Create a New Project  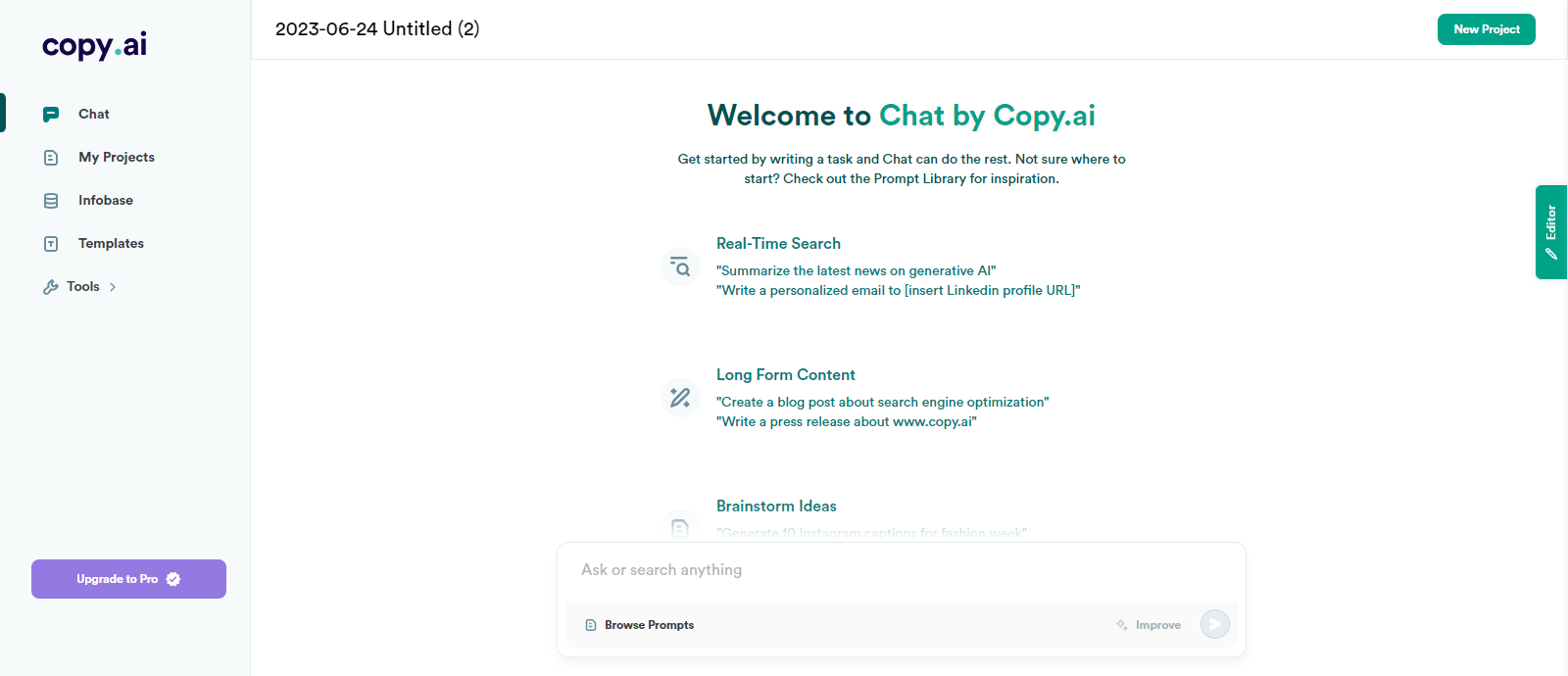[x=1486, y=29]
